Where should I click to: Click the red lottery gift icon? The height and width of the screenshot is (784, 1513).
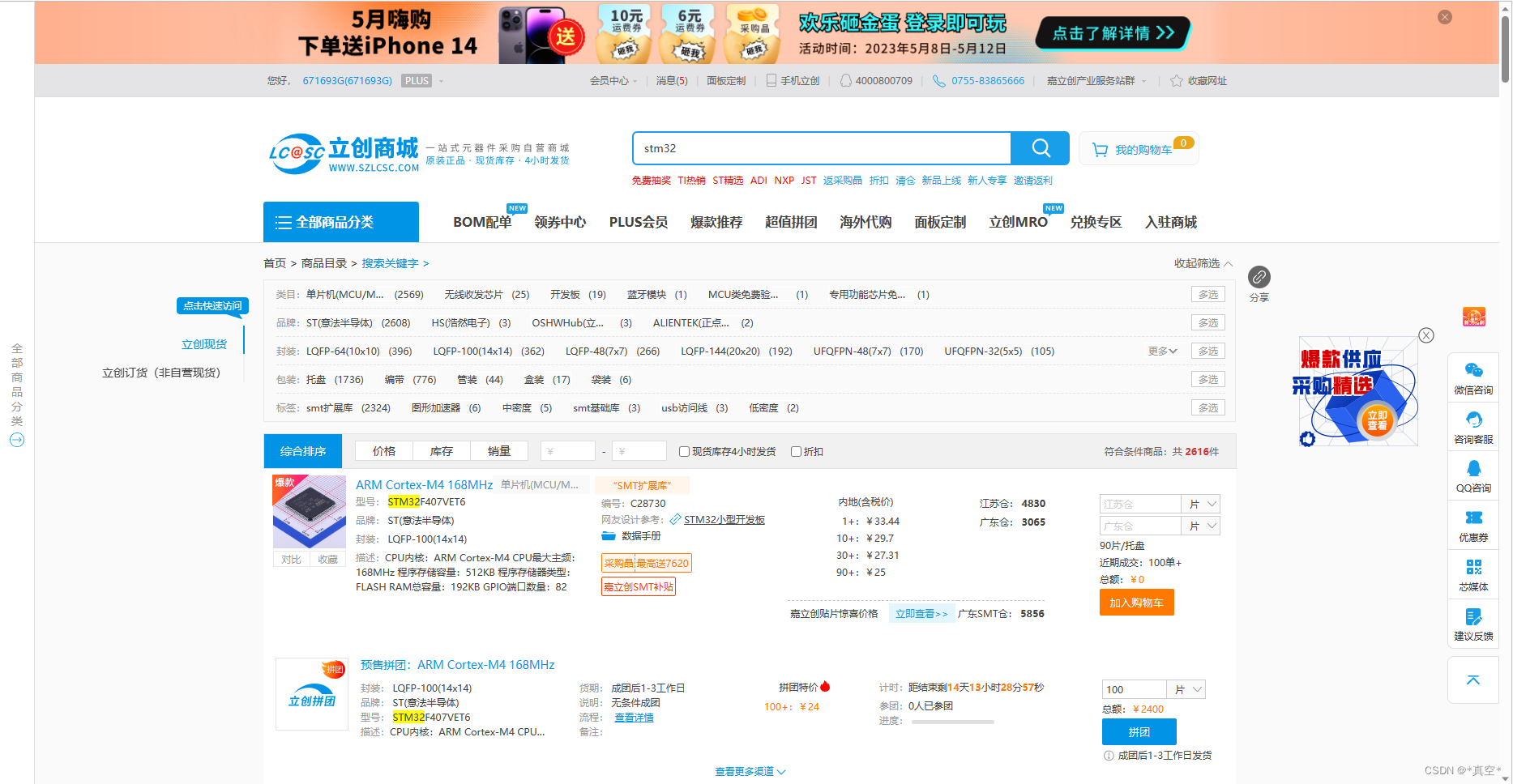(1473, 317)
